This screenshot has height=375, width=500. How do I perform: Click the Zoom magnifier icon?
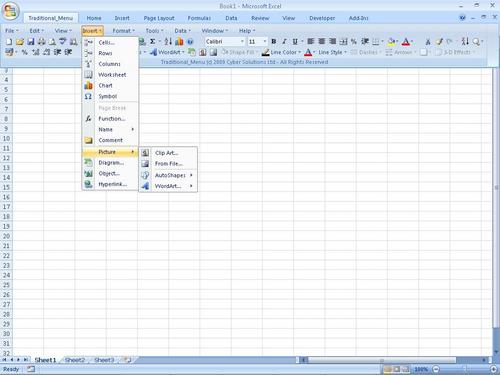(x=476, y=42)
